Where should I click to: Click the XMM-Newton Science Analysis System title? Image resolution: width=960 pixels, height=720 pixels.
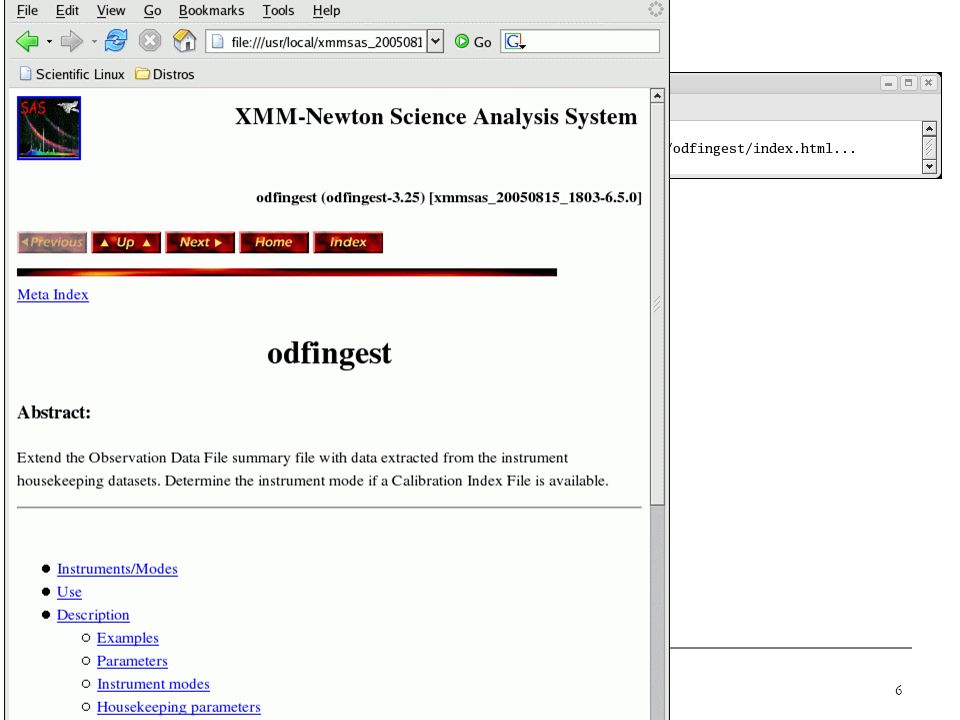pos(436,116)
